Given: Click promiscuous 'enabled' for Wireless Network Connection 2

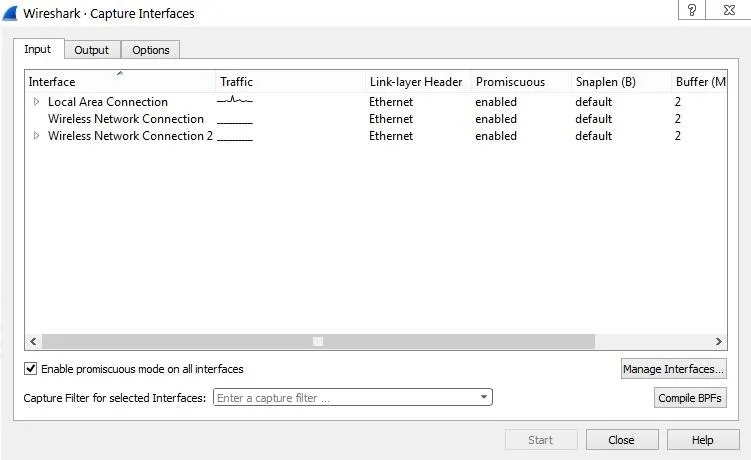Looking at the screenshot, I should coord(496,136).
